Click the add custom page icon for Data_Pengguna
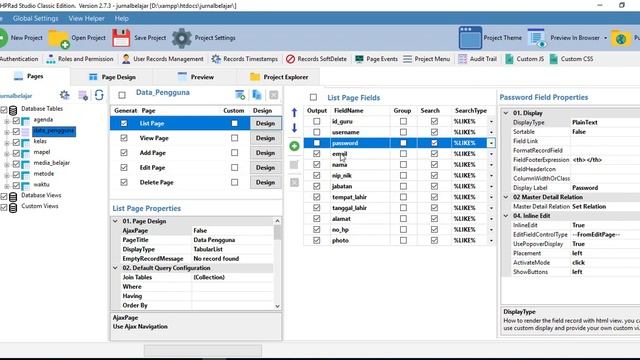Viewport: 640px width, 360px height. [240, 95]
